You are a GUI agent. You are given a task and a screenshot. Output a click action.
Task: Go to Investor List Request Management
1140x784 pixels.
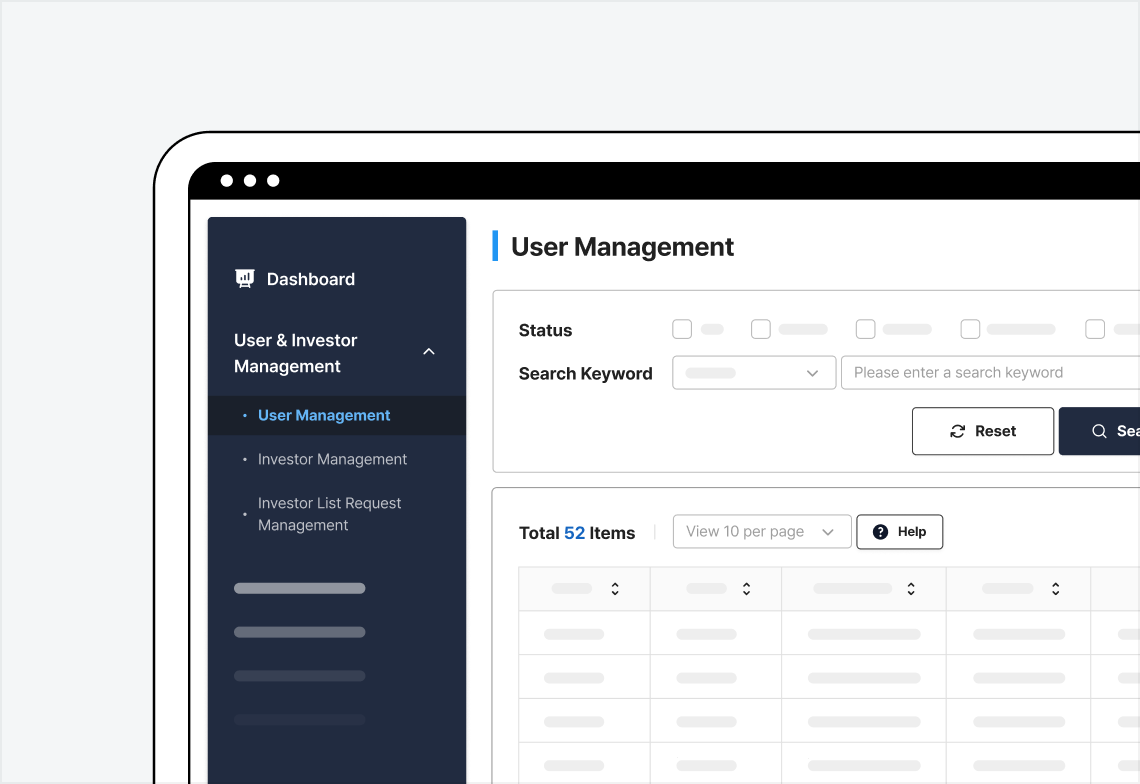point(329,514)
